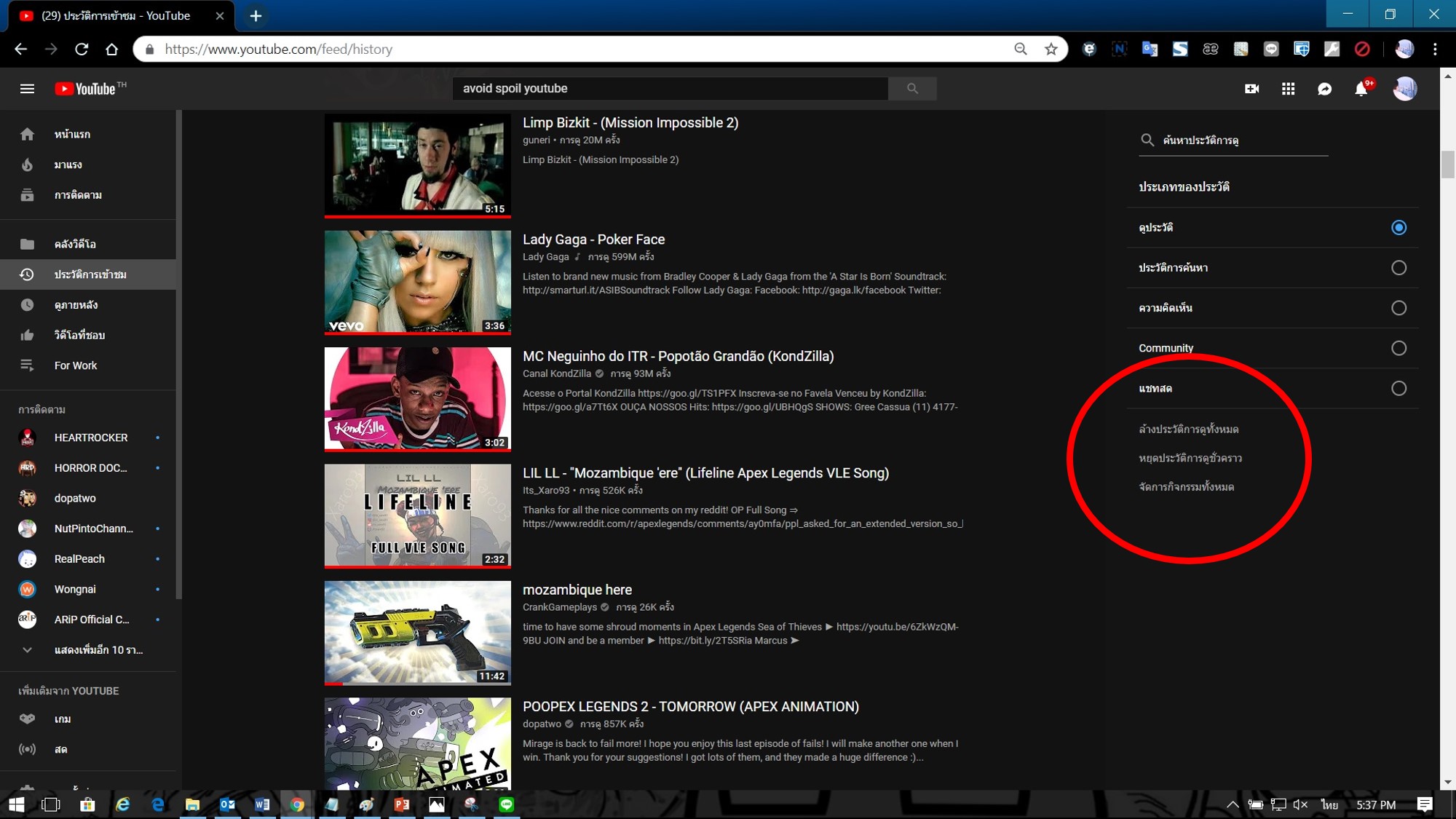Open the YouTube hamburger guide menu
The width and height of the screenshot is (1456, 819).
pos(27,89)
